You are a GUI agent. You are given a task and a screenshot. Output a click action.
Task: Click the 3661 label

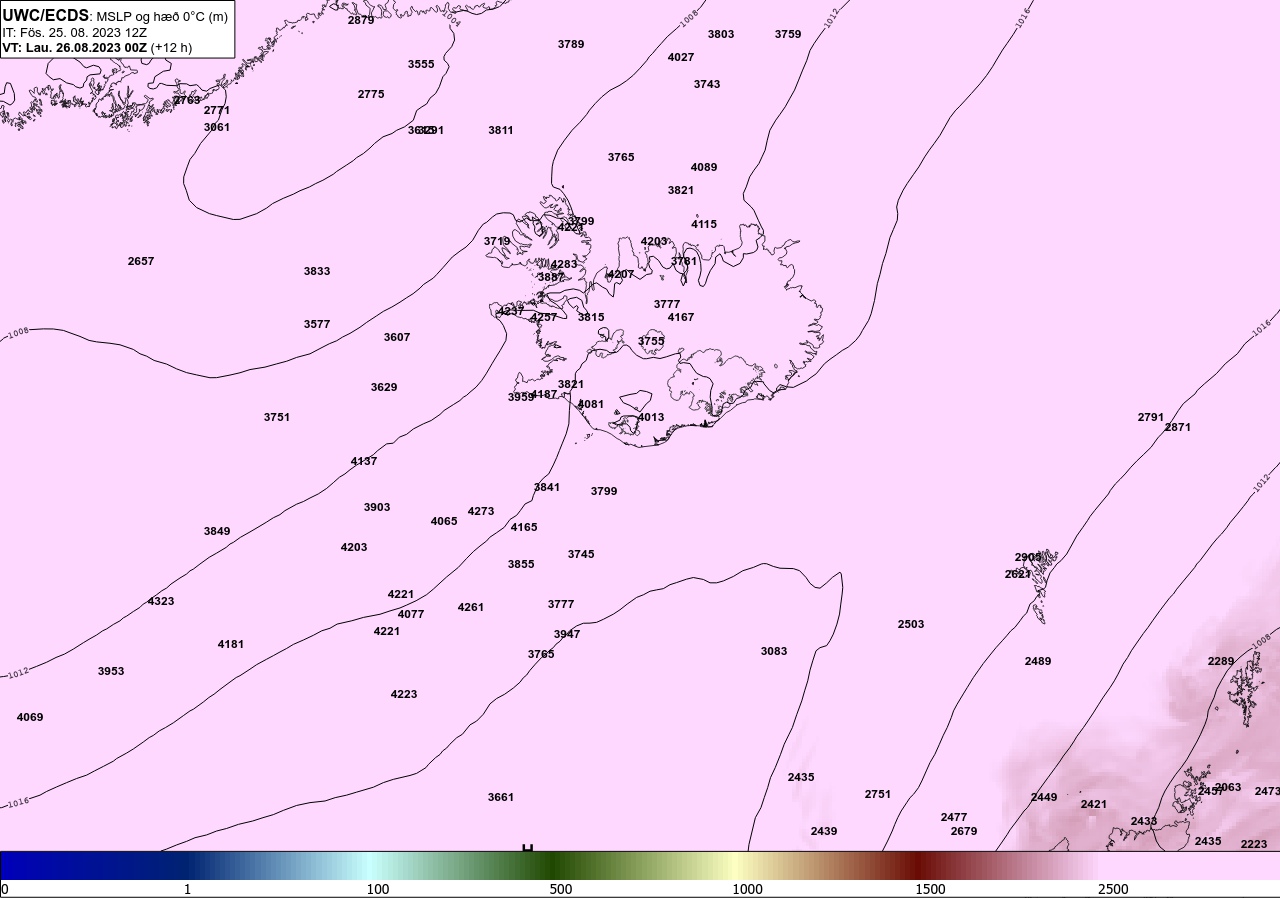501,797
